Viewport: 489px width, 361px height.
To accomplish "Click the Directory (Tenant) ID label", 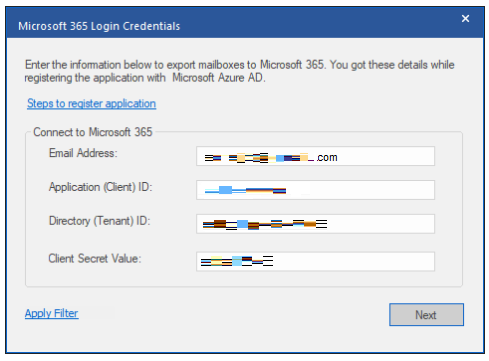I will pyautogui.click(x=100, y=221).
